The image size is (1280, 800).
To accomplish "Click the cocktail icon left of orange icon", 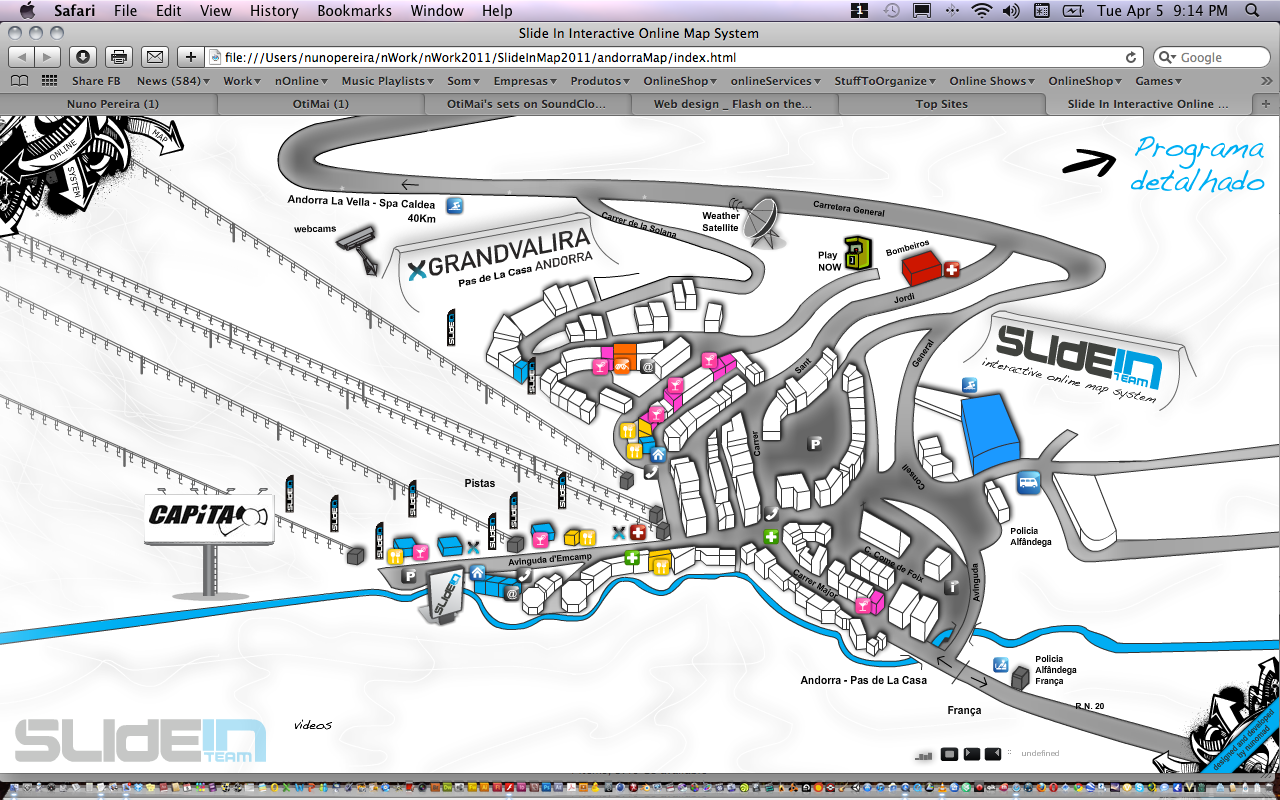I will click(x=599, y=367).
